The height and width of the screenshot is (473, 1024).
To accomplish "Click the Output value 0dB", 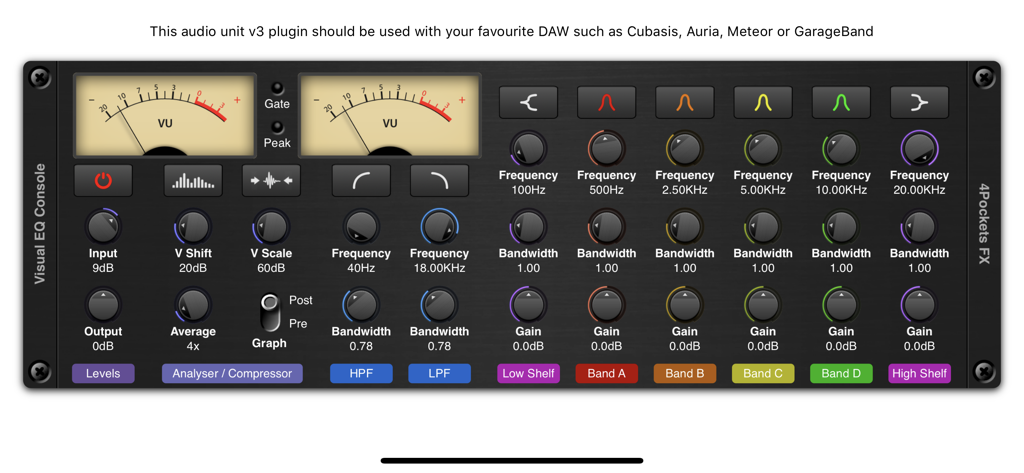I will (x=103, y=346).
